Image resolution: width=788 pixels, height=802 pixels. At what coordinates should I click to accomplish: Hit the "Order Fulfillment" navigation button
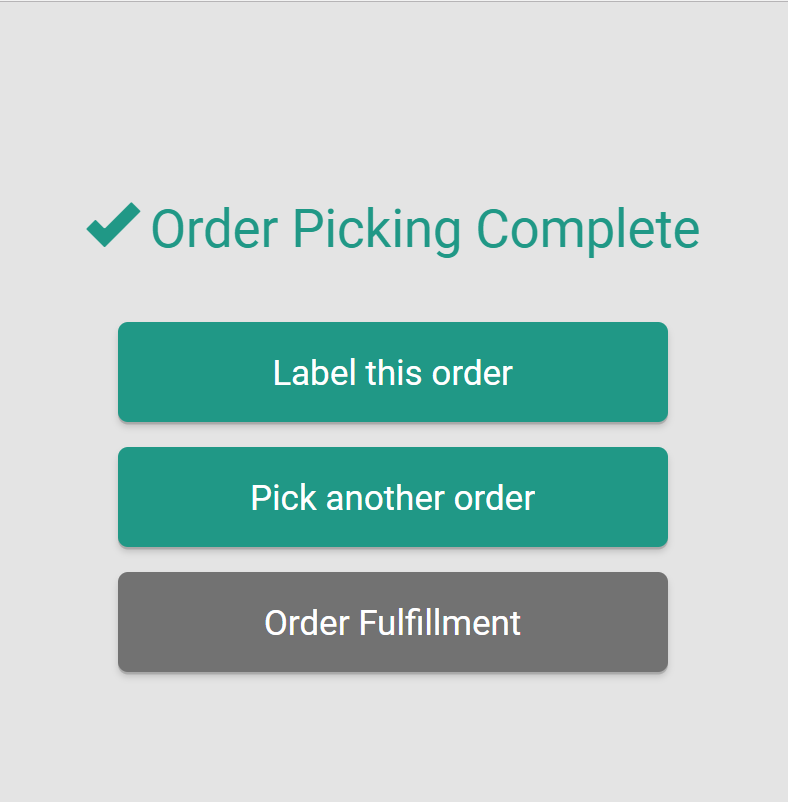[392, 622]
